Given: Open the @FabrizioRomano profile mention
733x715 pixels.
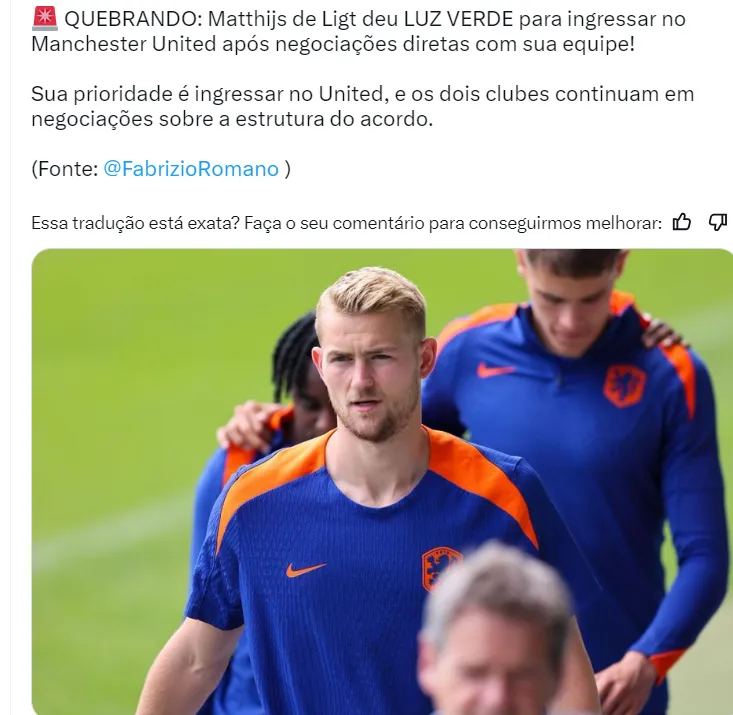Looking at the screenshot, I should (x=191, y=169).
